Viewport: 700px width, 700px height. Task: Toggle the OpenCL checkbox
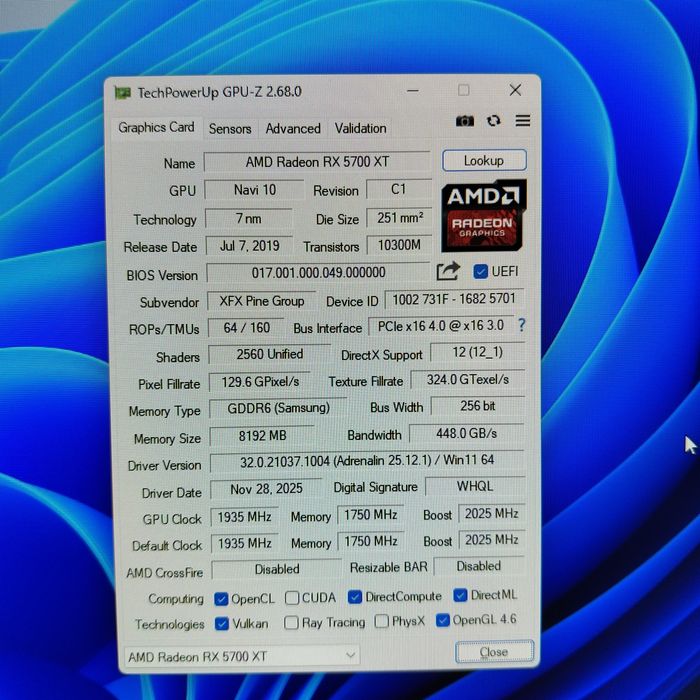click(221, 599)
